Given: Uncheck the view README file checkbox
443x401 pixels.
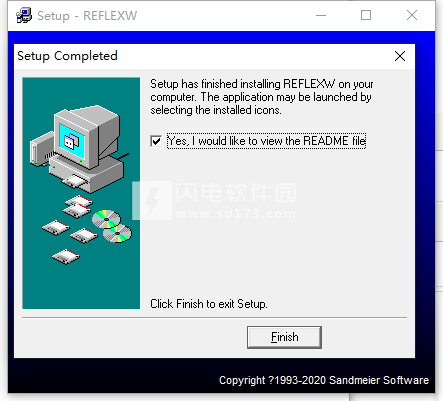Looking at the screenshot, I should tap(156, 141).
